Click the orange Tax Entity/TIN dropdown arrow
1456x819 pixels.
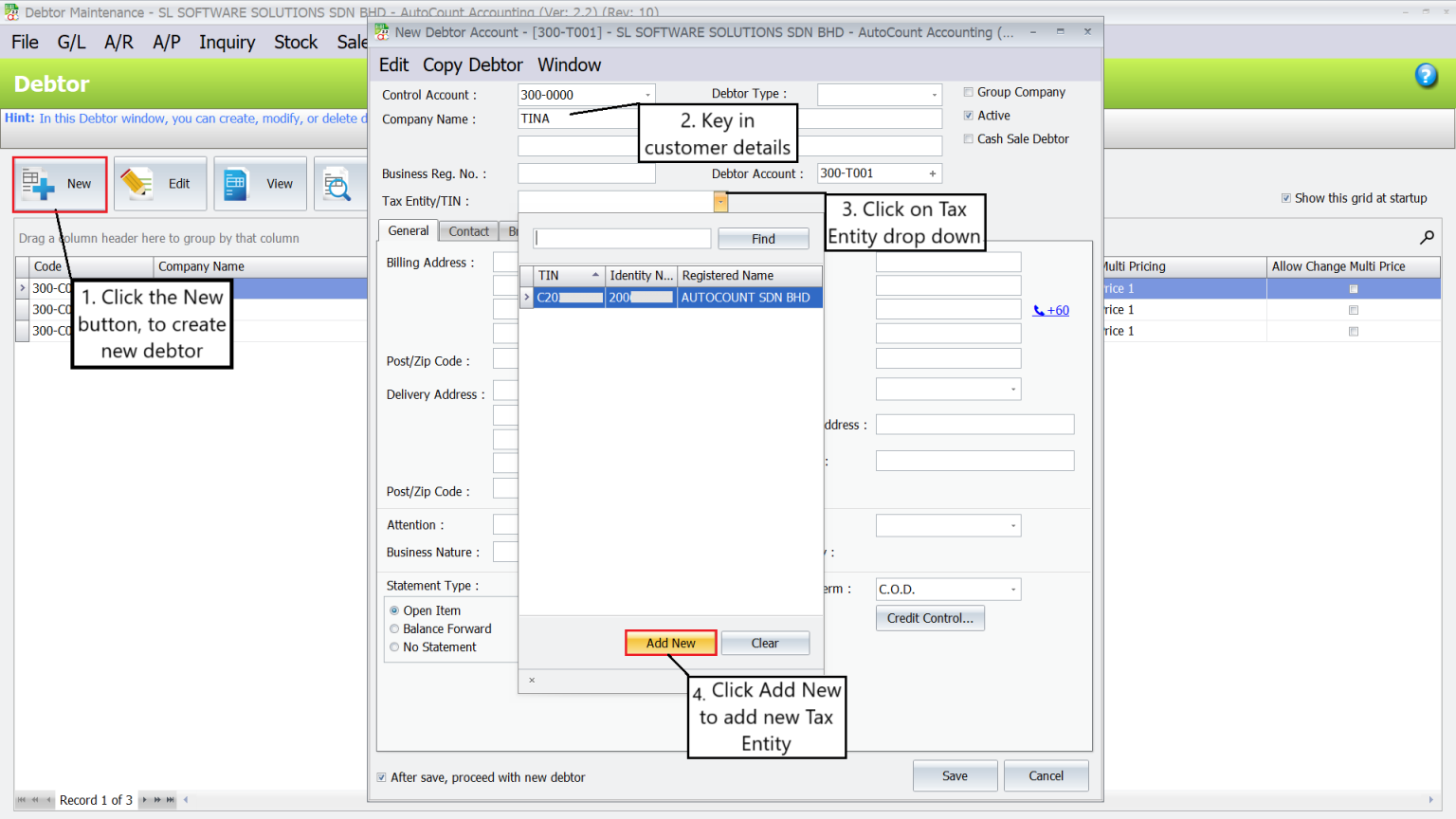point(720,201)
